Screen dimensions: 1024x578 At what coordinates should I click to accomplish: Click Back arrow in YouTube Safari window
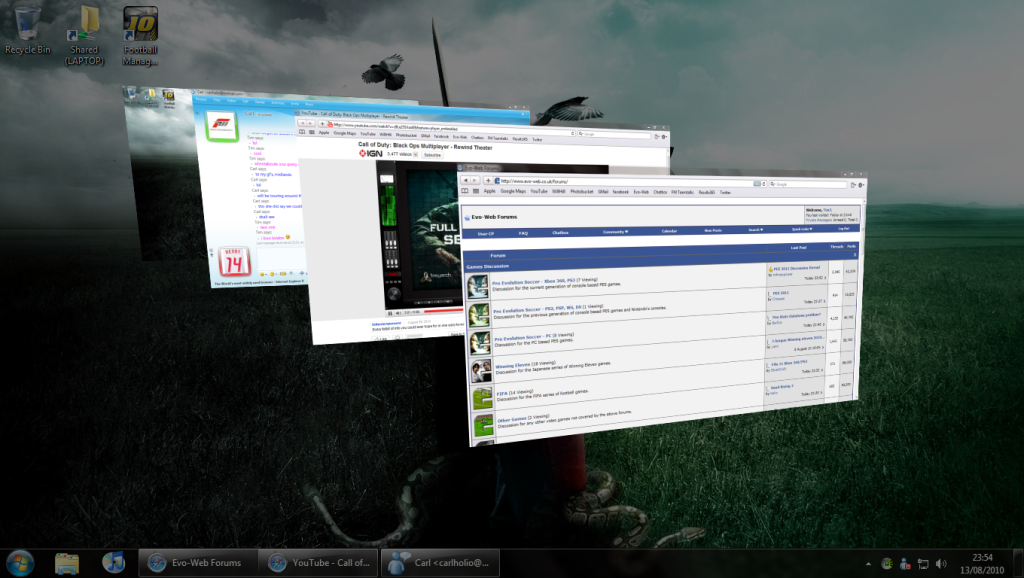click(302, 123)
